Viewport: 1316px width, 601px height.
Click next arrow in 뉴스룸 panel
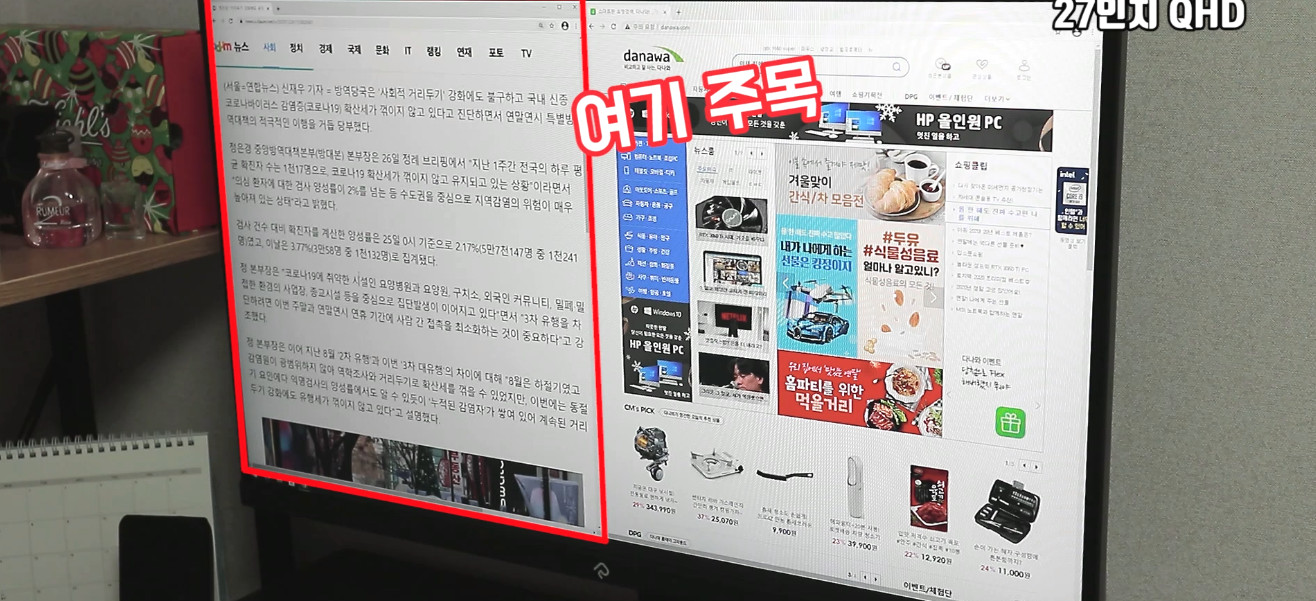pos(761,154)
